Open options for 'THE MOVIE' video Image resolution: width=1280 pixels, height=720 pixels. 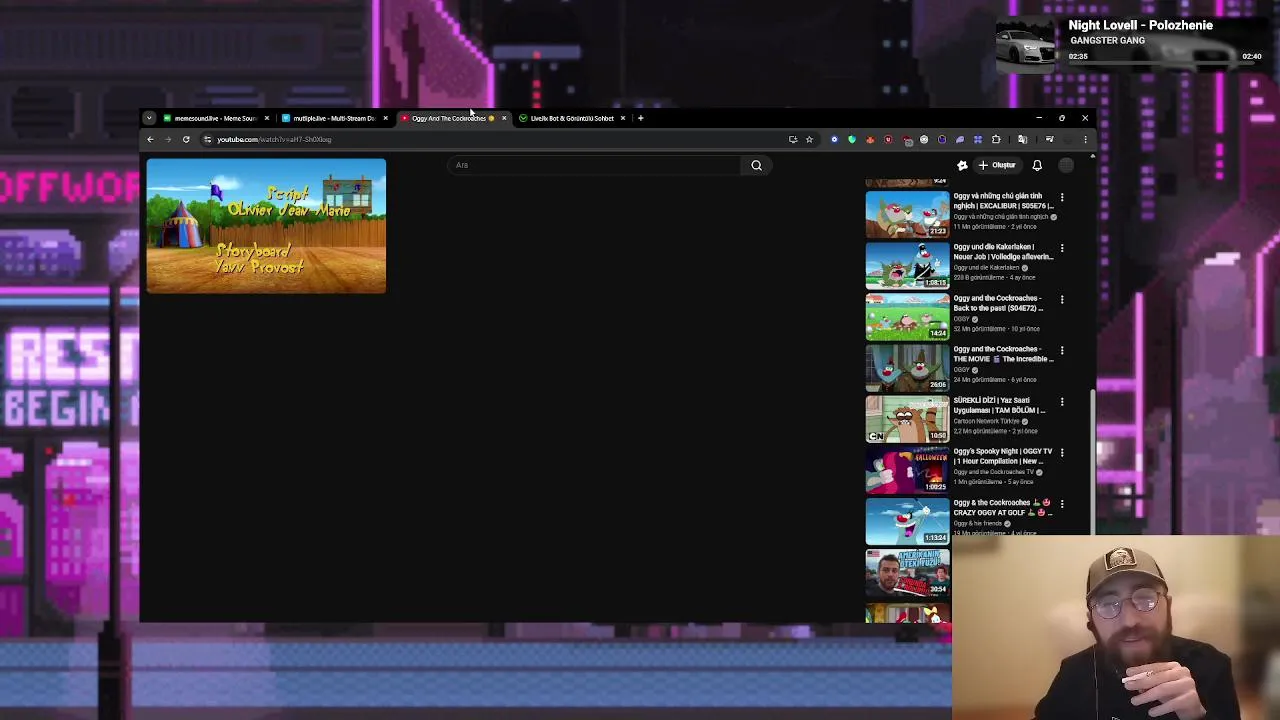(x=1062, y=350)
